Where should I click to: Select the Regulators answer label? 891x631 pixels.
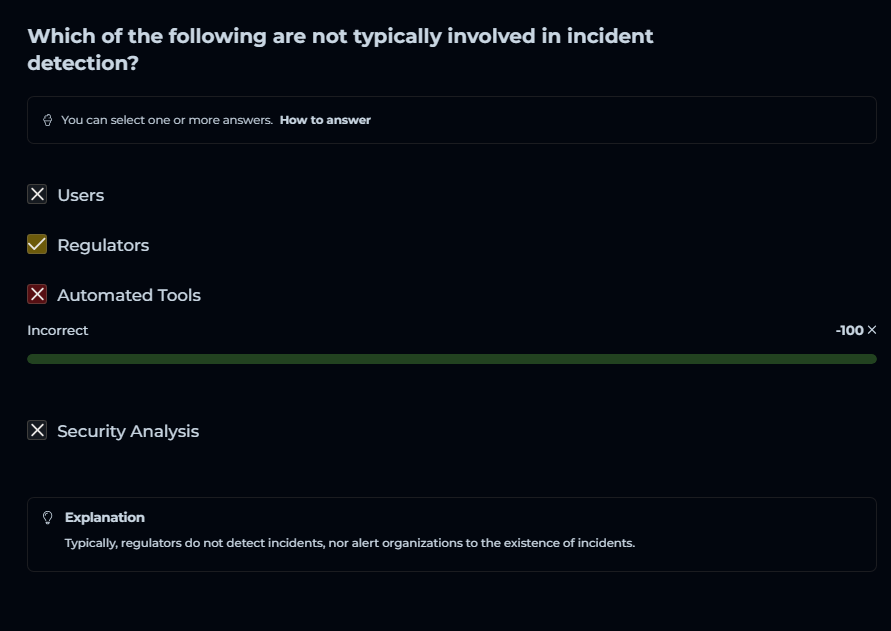point(103,245)
